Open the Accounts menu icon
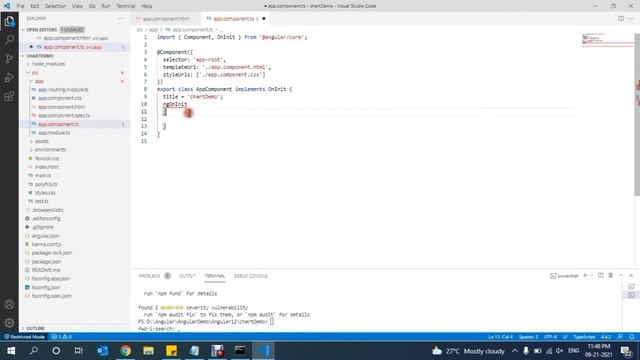 click(9, 304)
